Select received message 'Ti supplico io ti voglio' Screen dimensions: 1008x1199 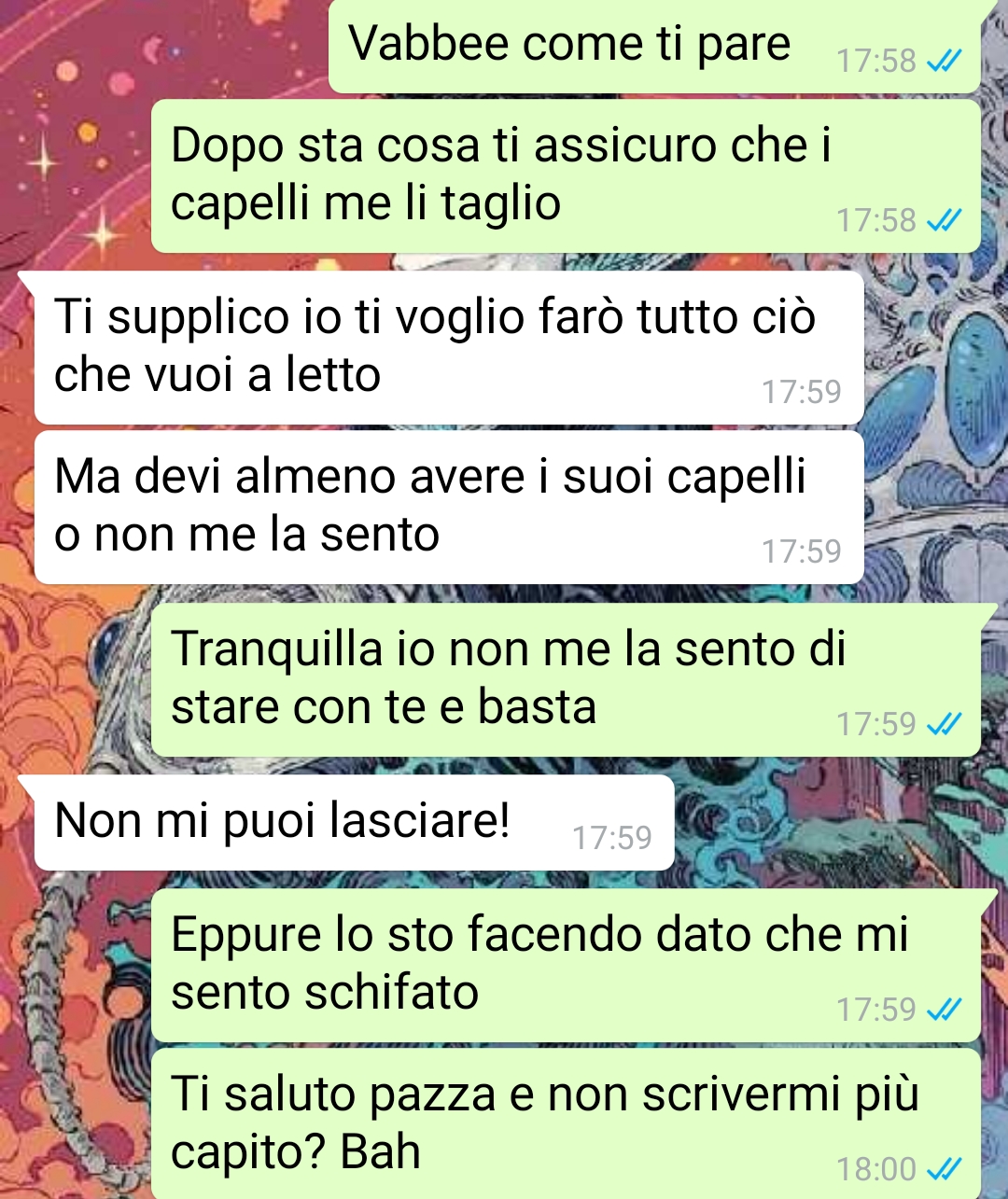[x=449, y=347]
